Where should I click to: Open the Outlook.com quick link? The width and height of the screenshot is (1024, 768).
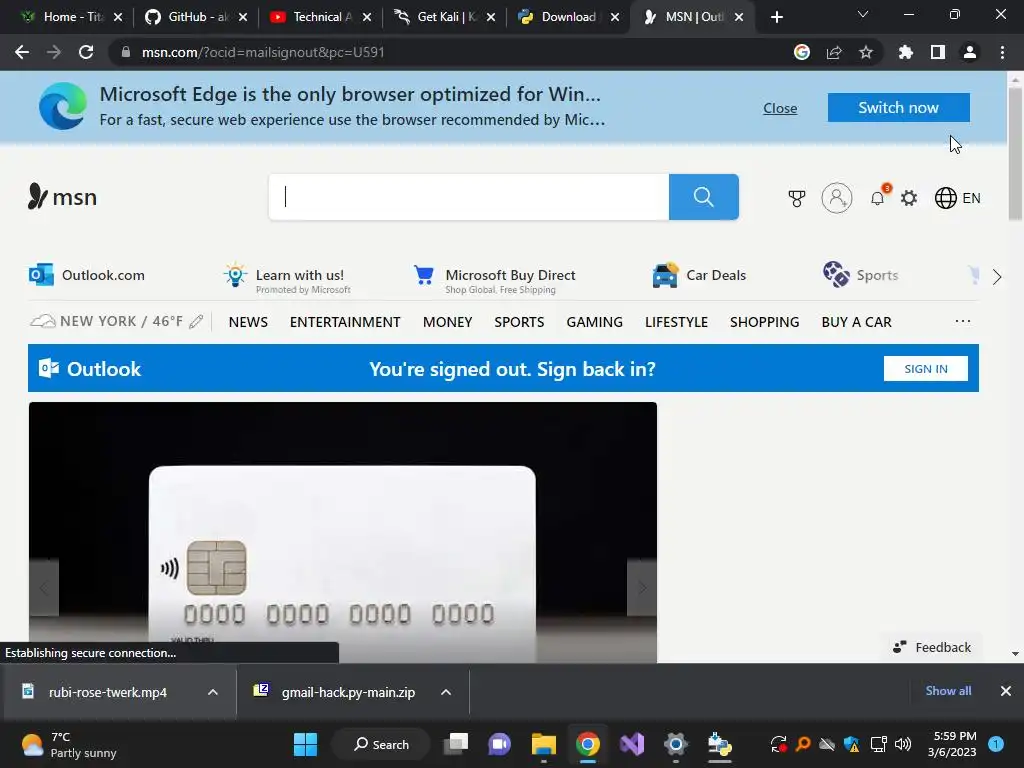tap(87, 275)
